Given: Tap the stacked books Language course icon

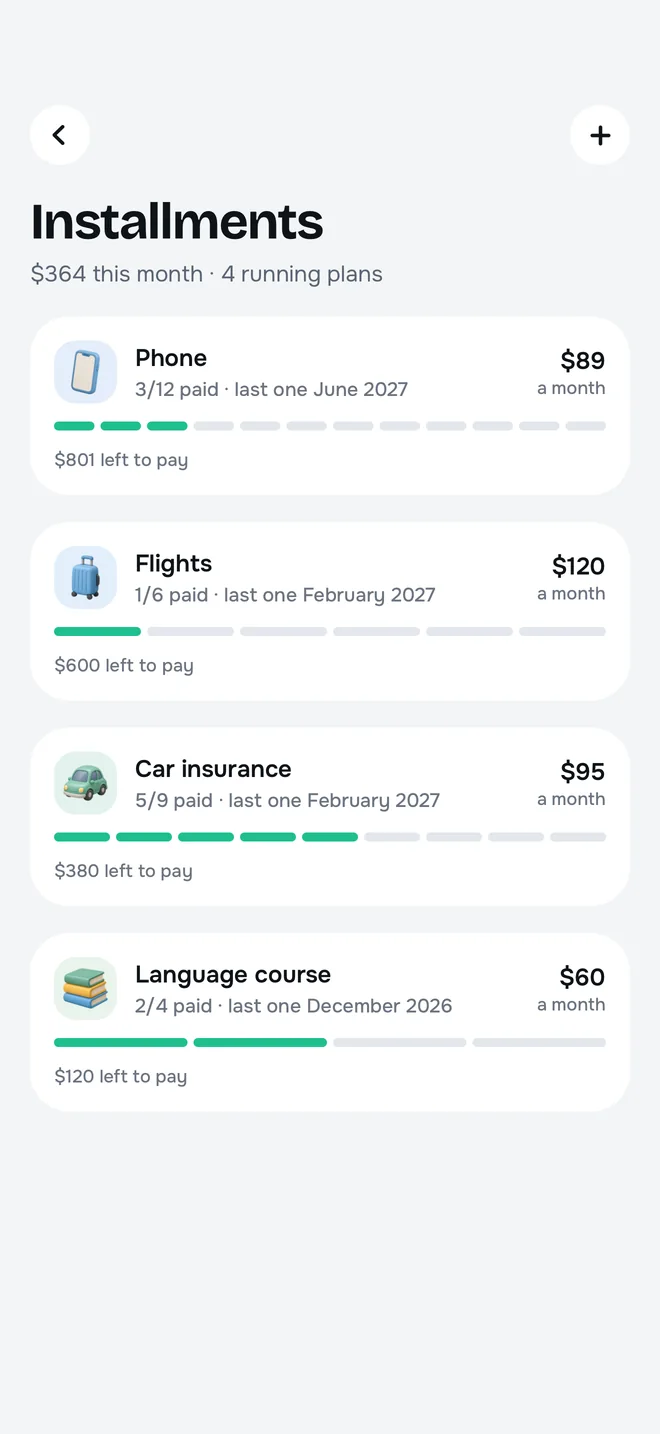Looking at the screenshot, I should [x=85, y=989].
